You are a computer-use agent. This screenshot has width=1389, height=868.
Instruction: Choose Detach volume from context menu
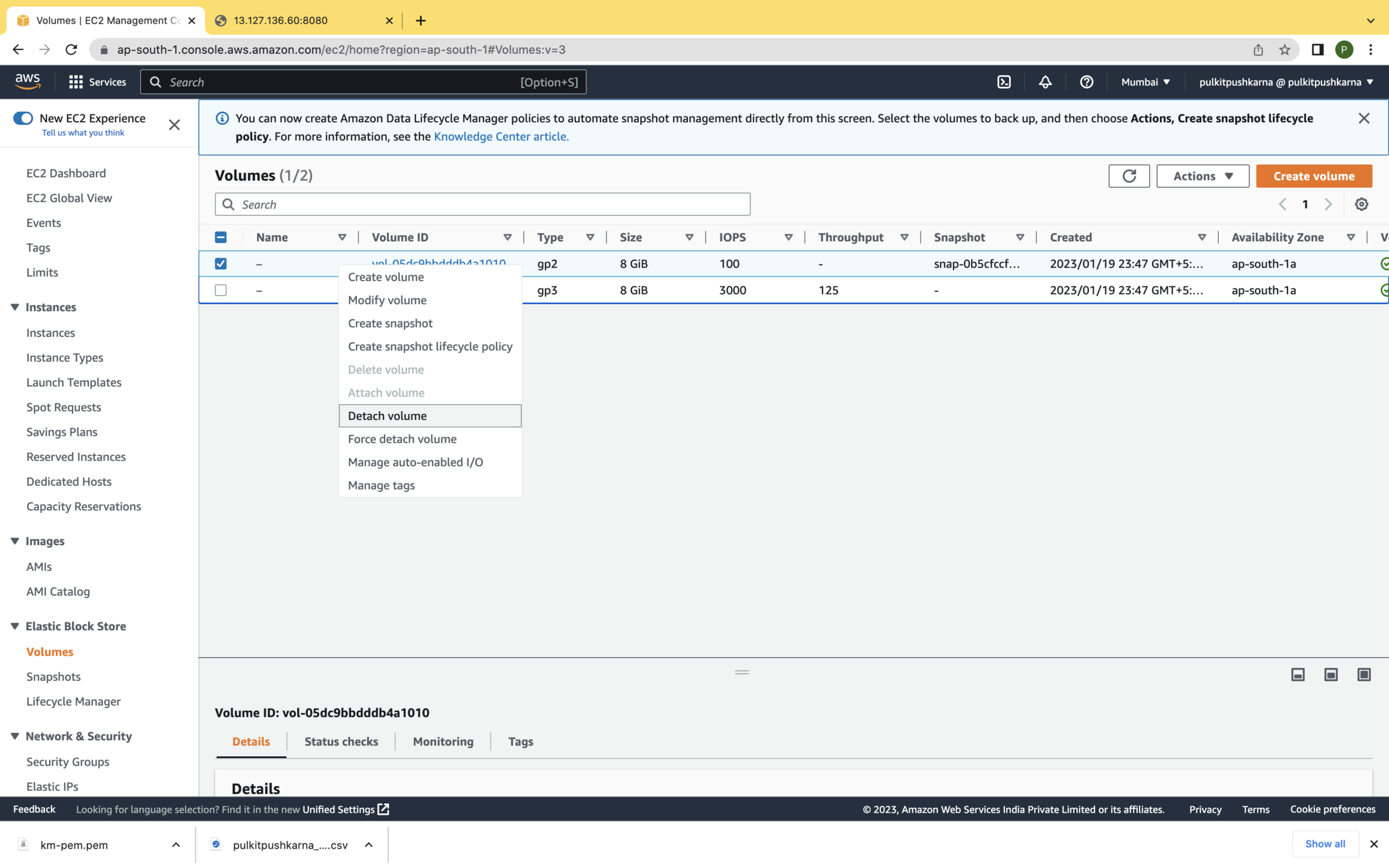tap(387, 415)
